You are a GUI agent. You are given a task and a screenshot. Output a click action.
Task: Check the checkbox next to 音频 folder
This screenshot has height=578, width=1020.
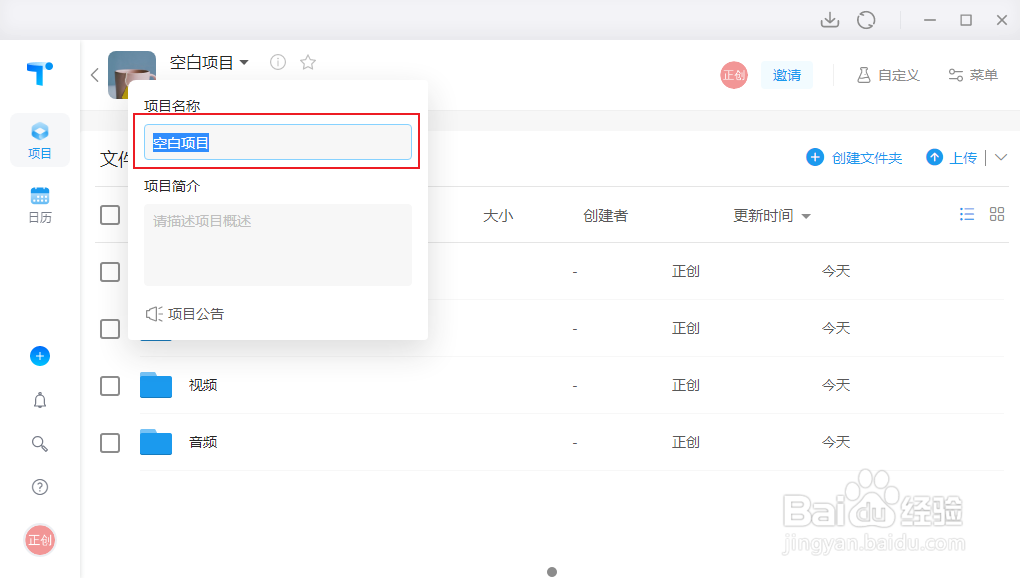click(110, 442)
